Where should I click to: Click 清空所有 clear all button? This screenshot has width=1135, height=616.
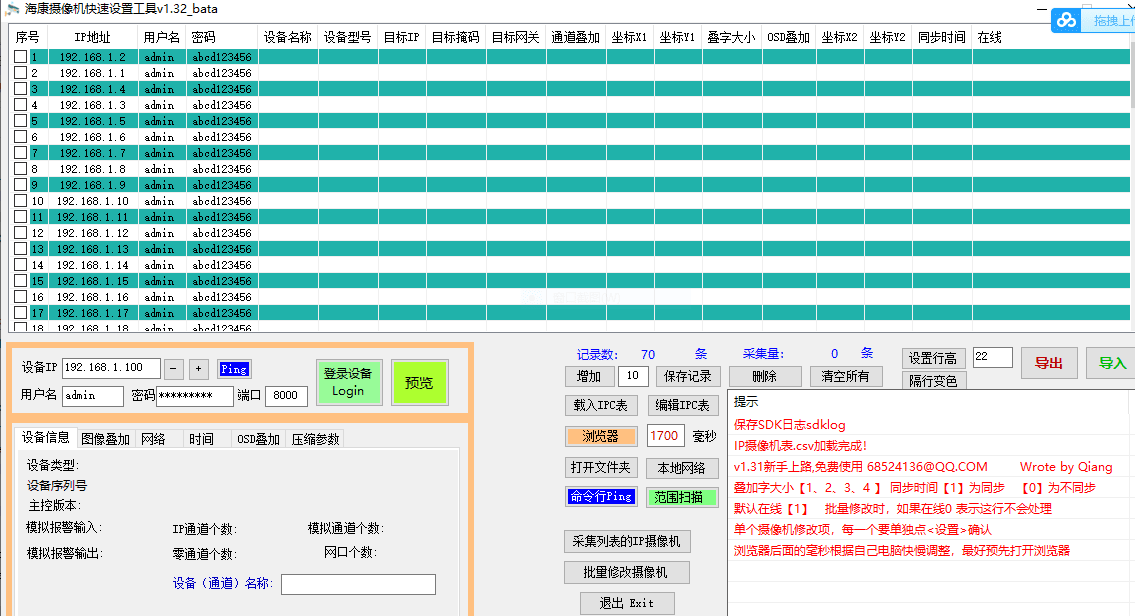tap(845, 376)
